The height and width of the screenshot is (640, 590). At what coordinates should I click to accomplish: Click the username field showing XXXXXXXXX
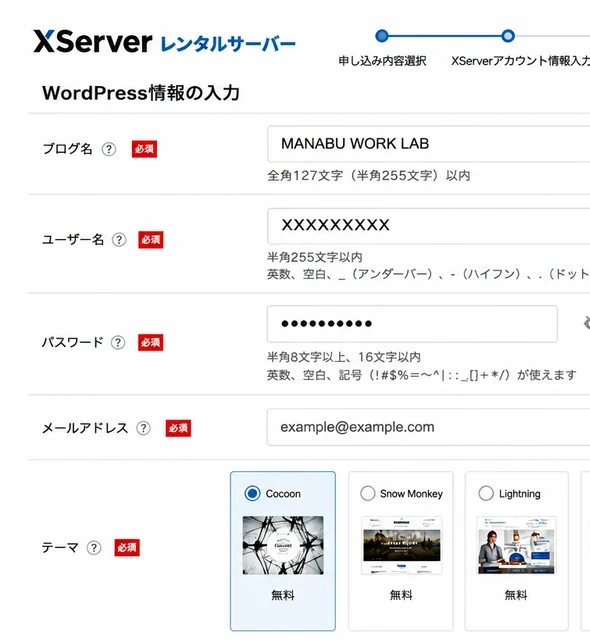pyautogui.click(x=428, y=226)
